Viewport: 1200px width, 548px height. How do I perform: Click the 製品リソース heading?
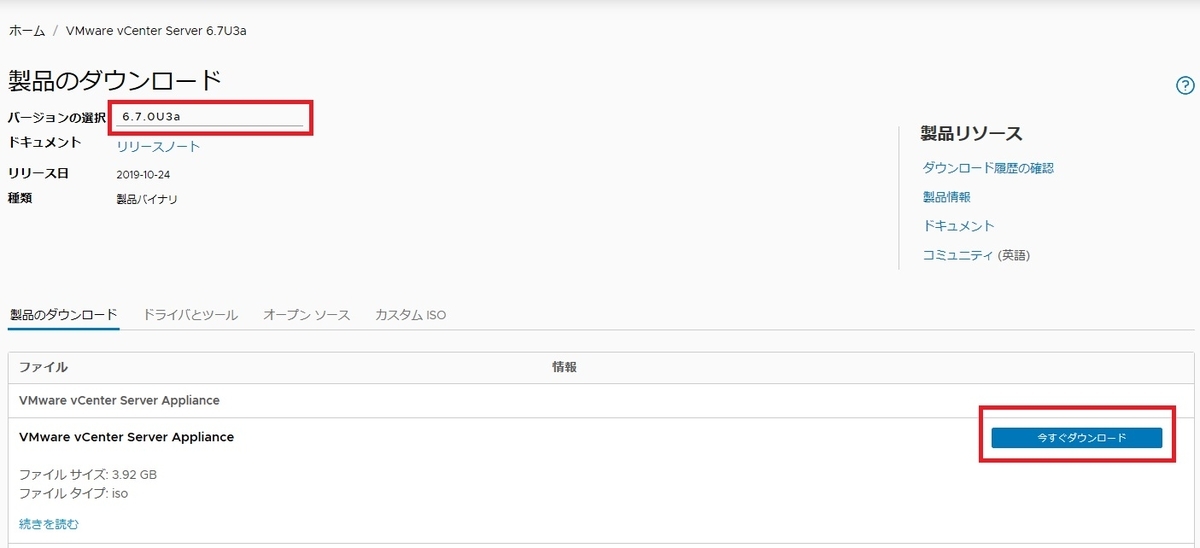[972, 134]
